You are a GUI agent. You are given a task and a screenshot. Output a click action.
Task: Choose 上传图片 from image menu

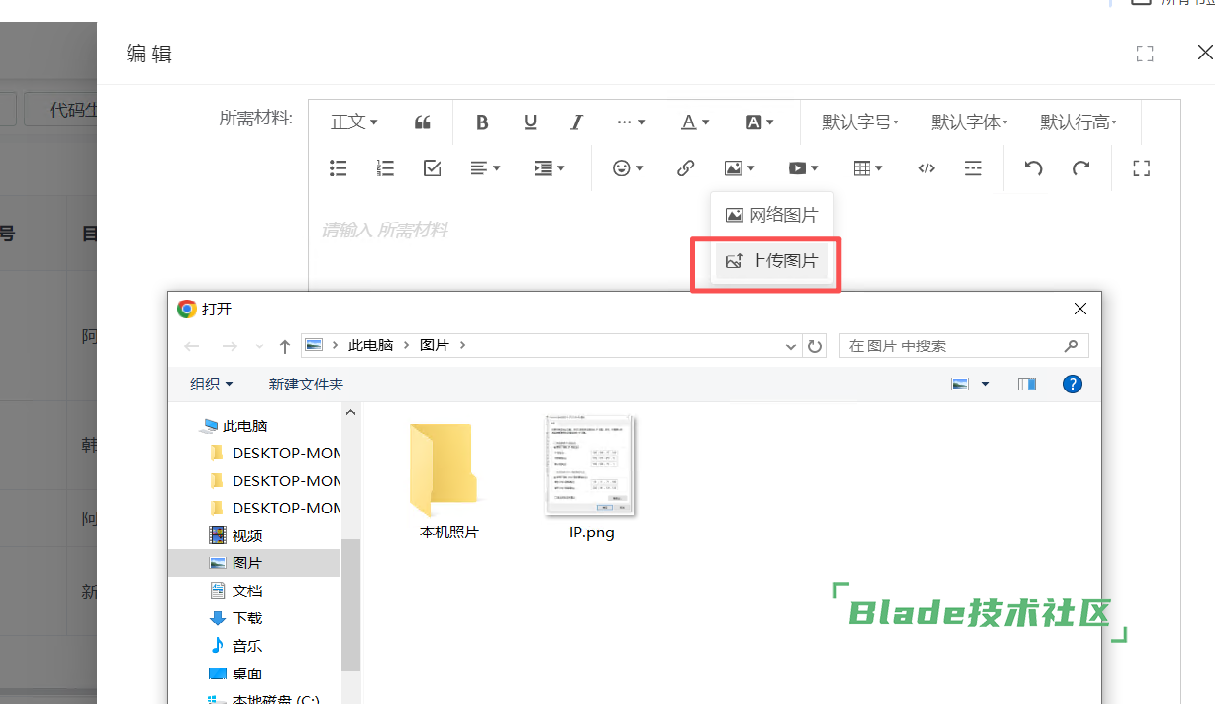(x=771, y=261)
